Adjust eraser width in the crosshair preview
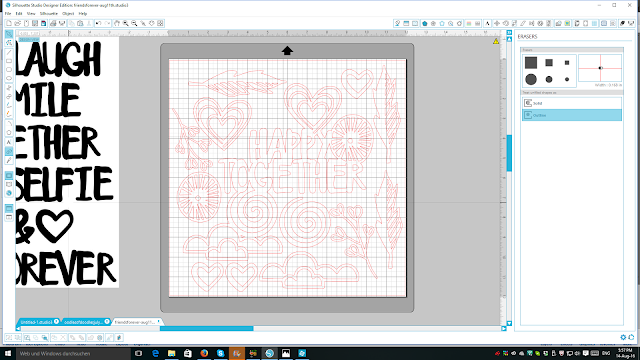Image resolution: width=640 pixels, height=360 pixels. pos(600,68)
